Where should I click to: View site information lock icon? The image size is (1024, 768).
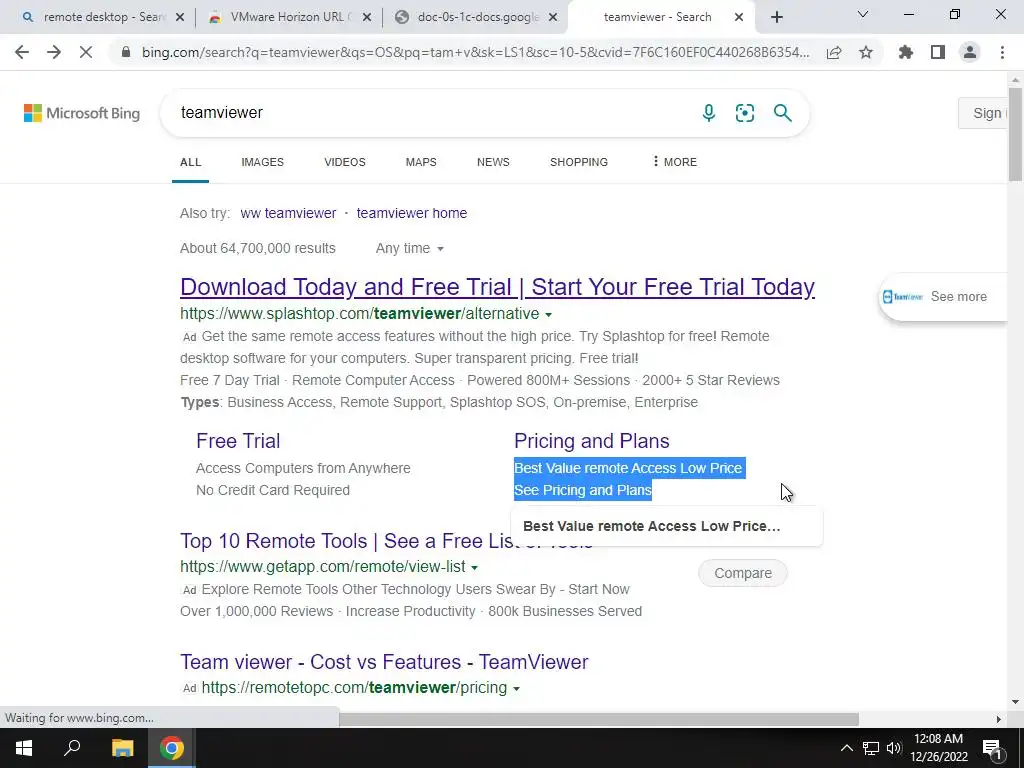pyautogui.click(x=126, y=52)
